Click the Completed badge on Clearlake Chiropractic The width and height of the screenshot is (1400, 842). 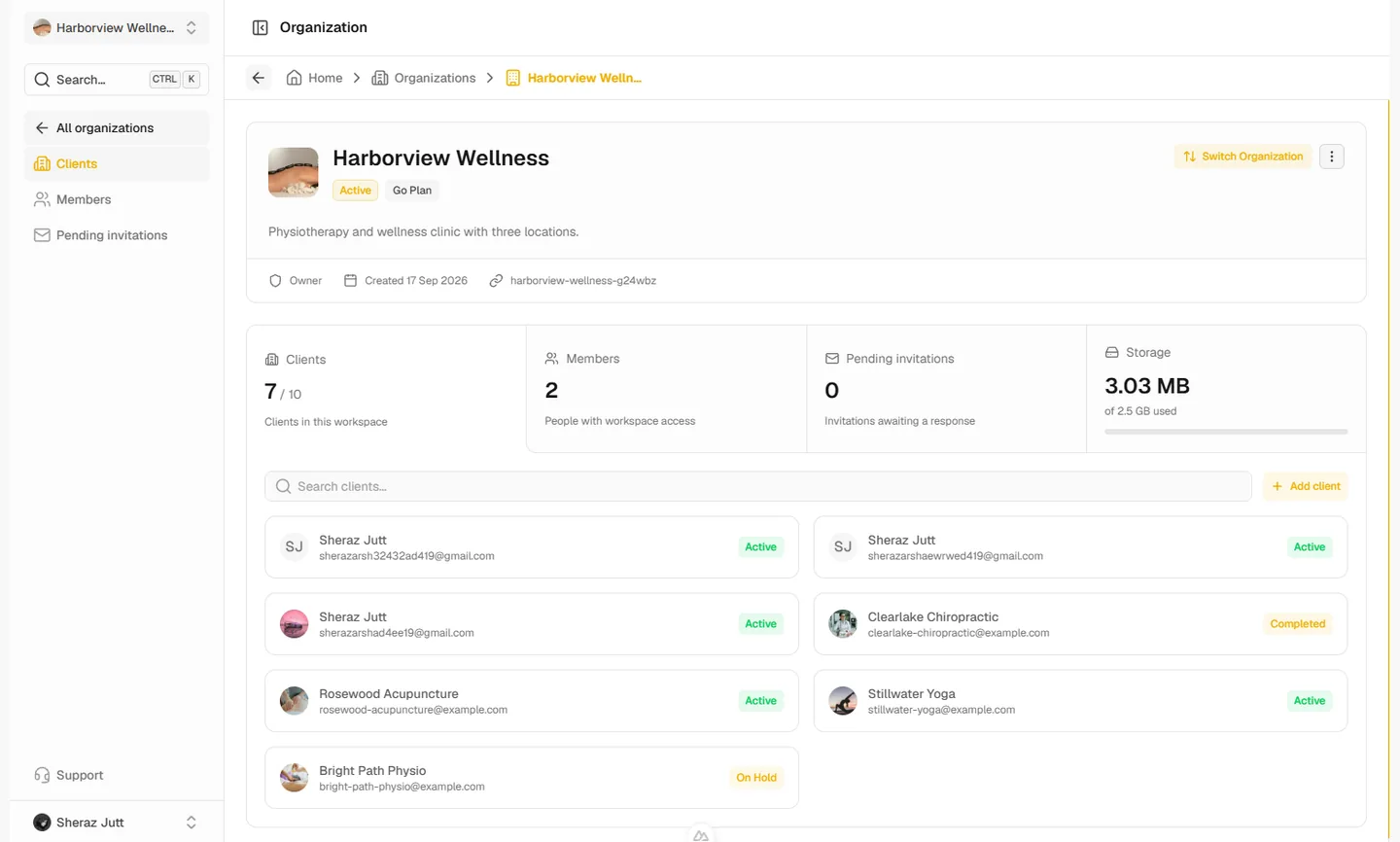1297,623
